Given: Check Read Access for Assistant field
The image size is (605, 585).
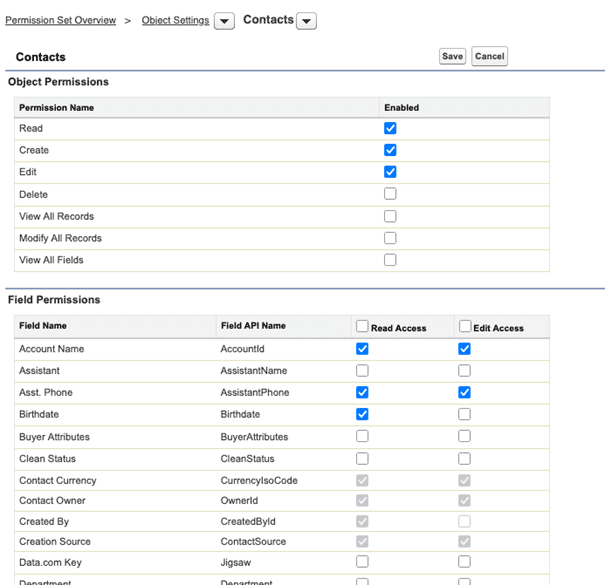Looking at the screenshot, I should 362,371.
